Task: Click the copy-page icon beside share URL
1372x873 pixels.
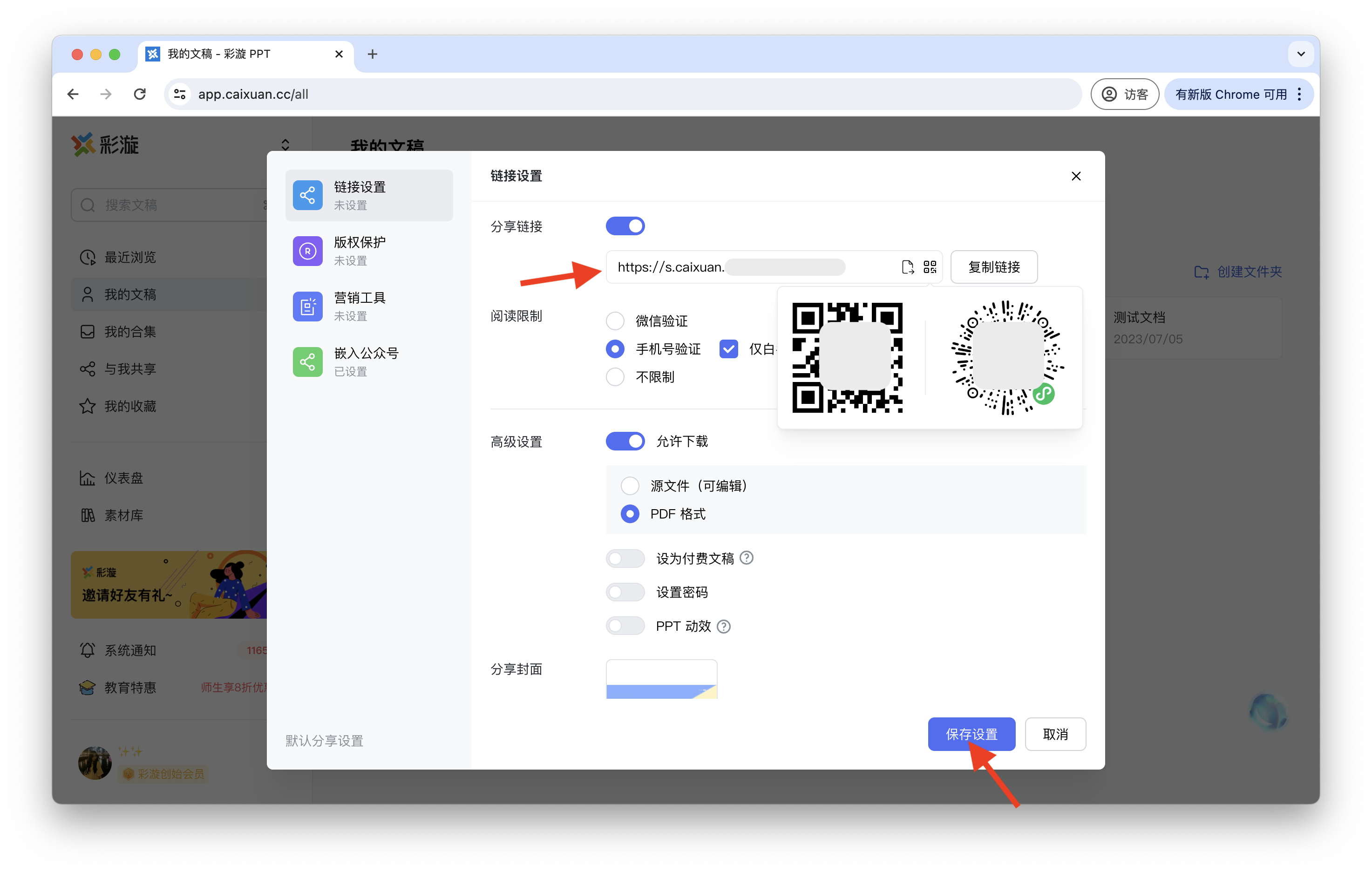Action: click(908, 266)
